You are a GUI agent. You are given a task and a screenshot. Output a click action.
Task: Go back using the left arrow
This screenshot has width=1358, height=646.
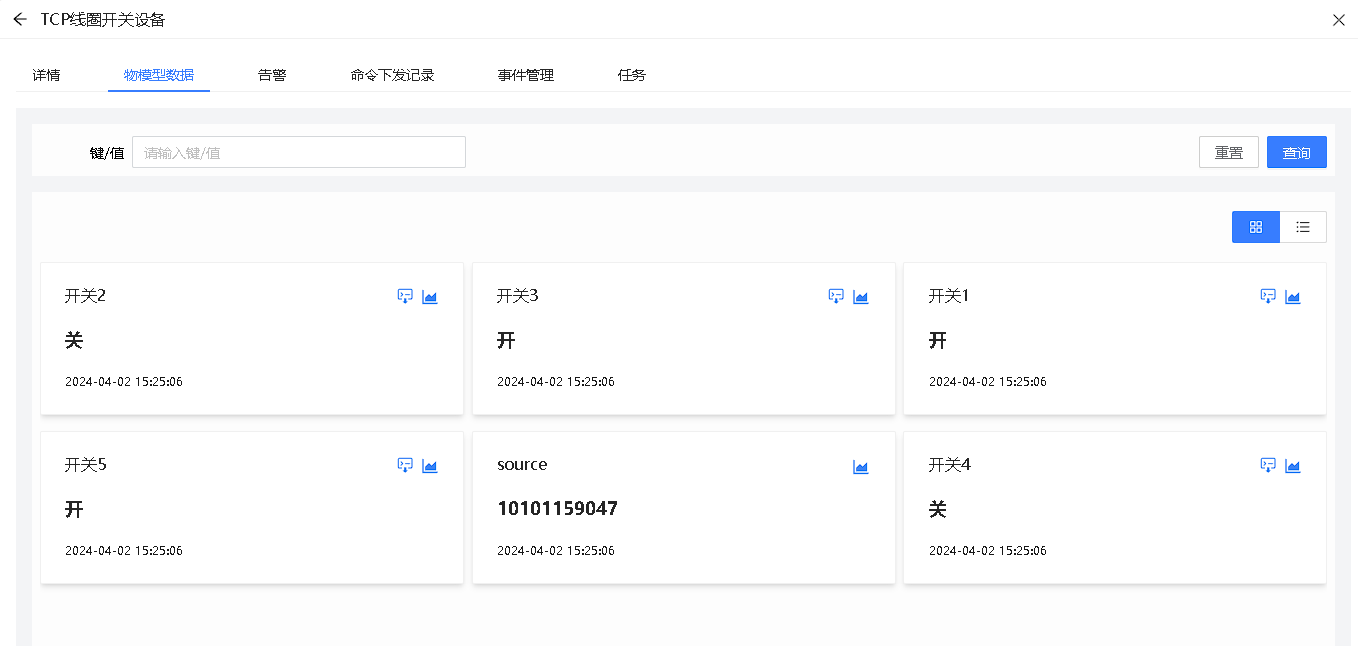[x=20, y=19]
